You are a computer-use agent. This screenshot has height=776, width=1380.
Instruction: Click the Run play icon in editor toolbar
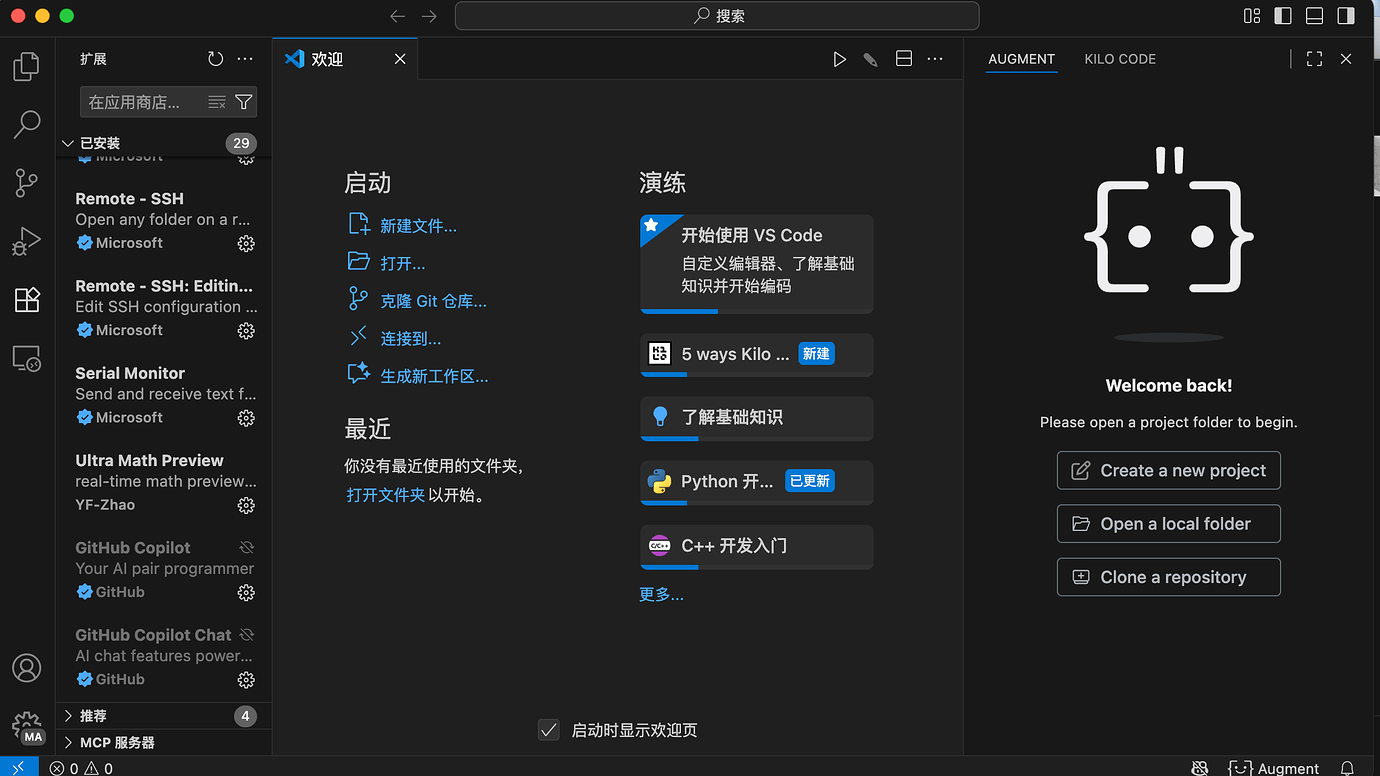point(839,59)
